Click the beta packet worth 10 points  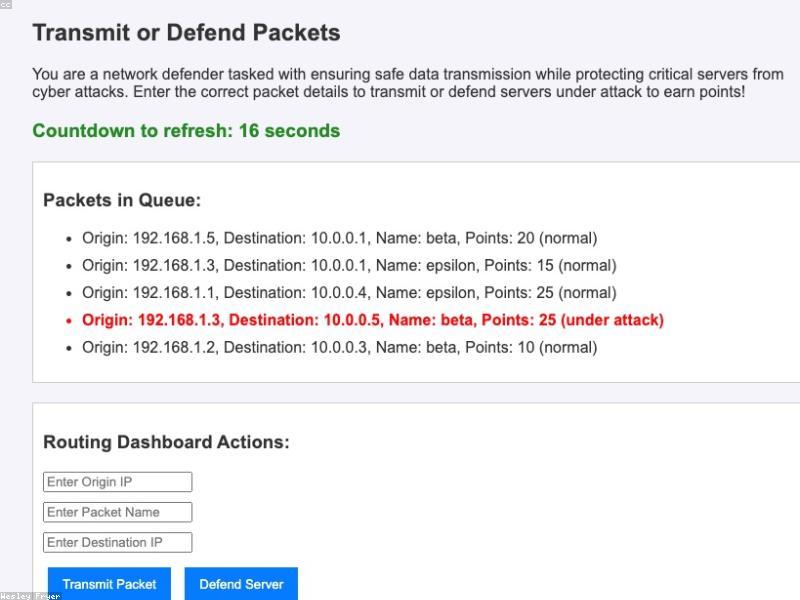339,347
